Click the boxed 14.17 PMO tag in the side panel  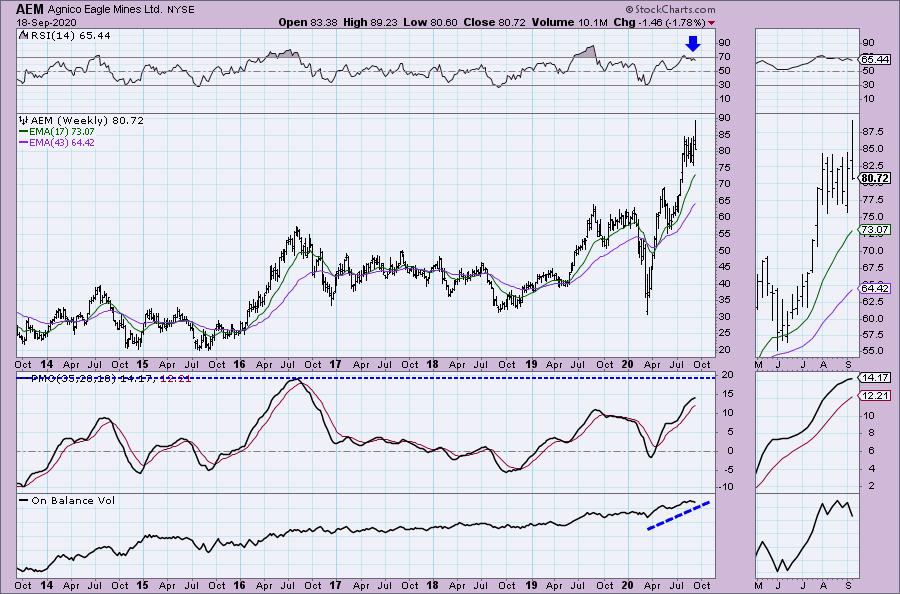click(875, 378)
